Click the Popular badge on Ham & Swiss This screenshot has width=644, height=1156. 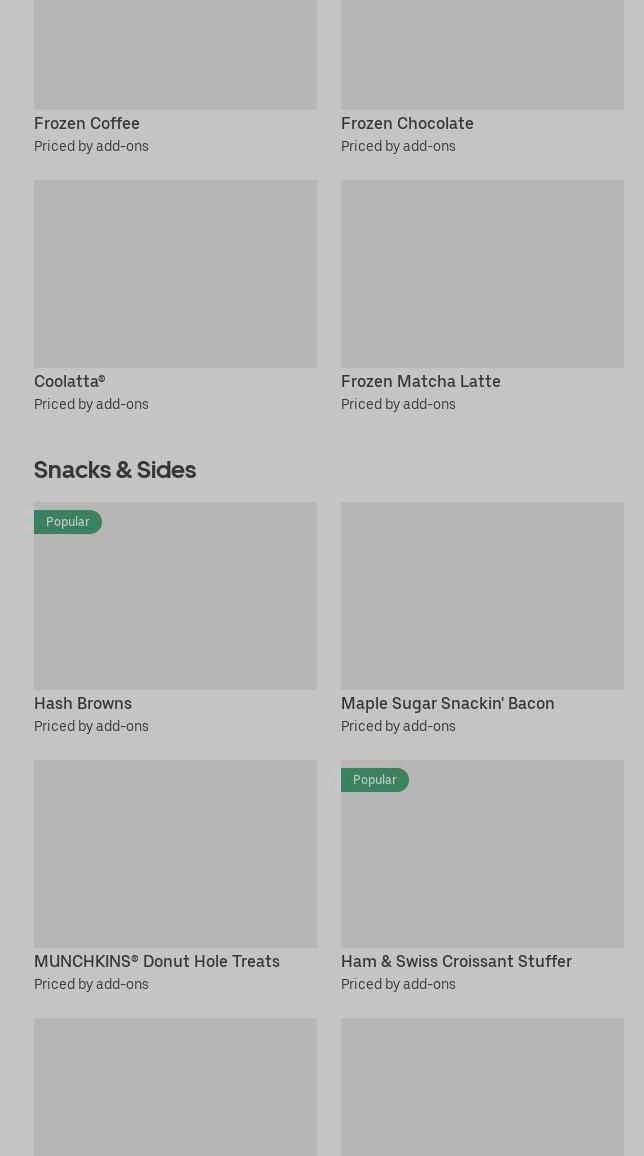(375, 780)
